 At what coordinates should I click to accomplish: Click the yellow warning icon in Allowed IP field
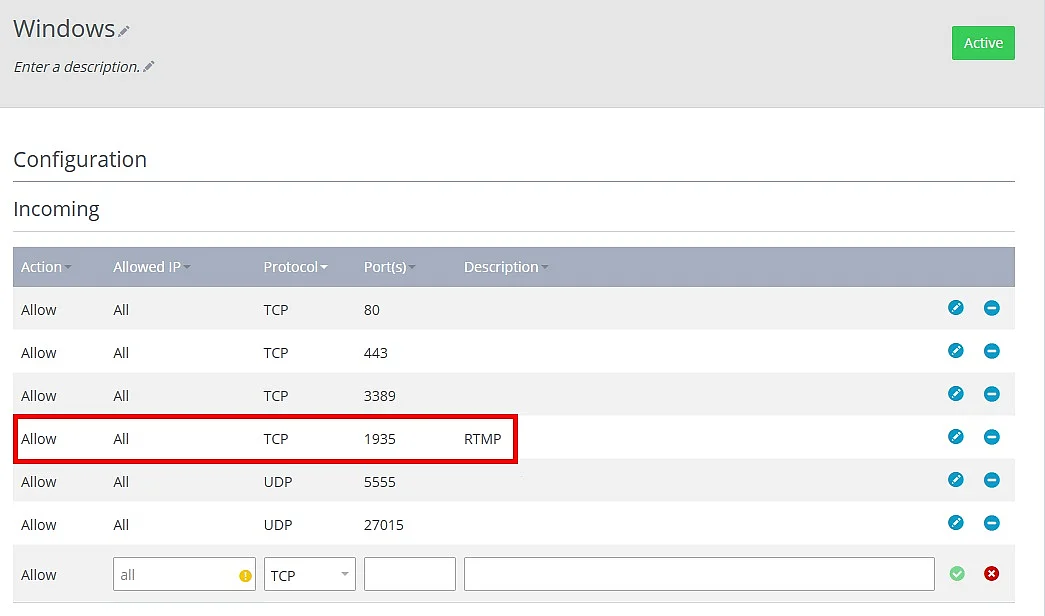point(245,575)
